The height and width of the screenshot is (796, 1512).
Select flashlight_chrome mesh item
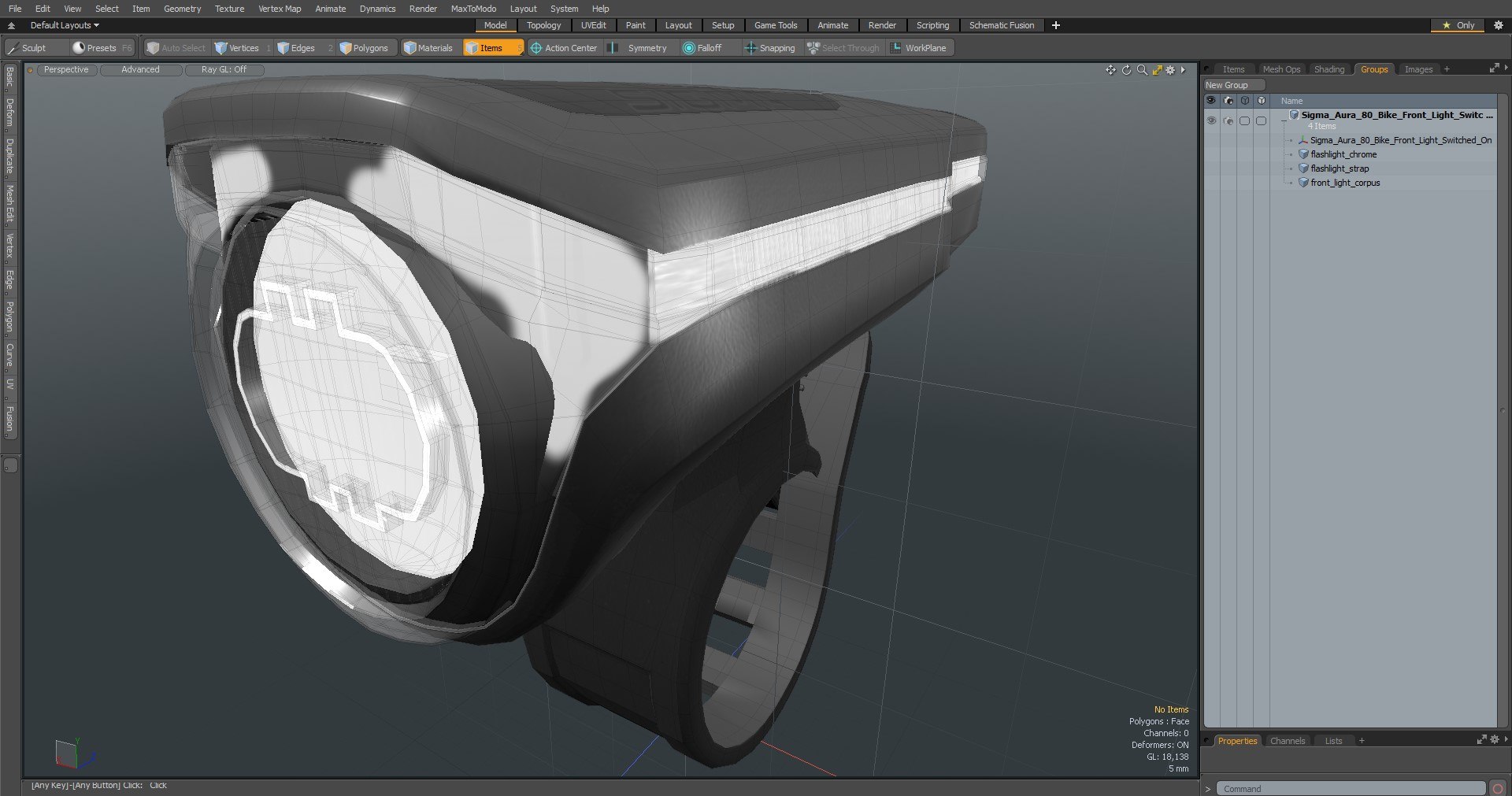(1343, 154)
